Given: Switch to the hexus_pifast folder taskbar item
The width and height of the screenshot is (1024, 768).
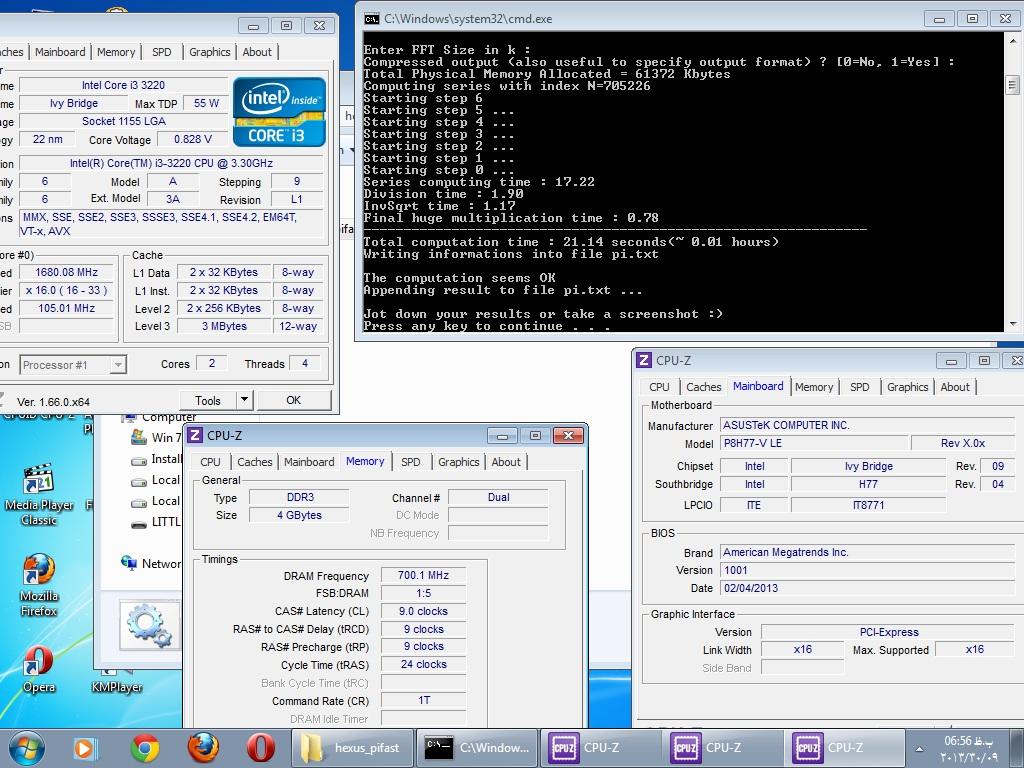Looking at the screenshot, I should pos(353,748).
